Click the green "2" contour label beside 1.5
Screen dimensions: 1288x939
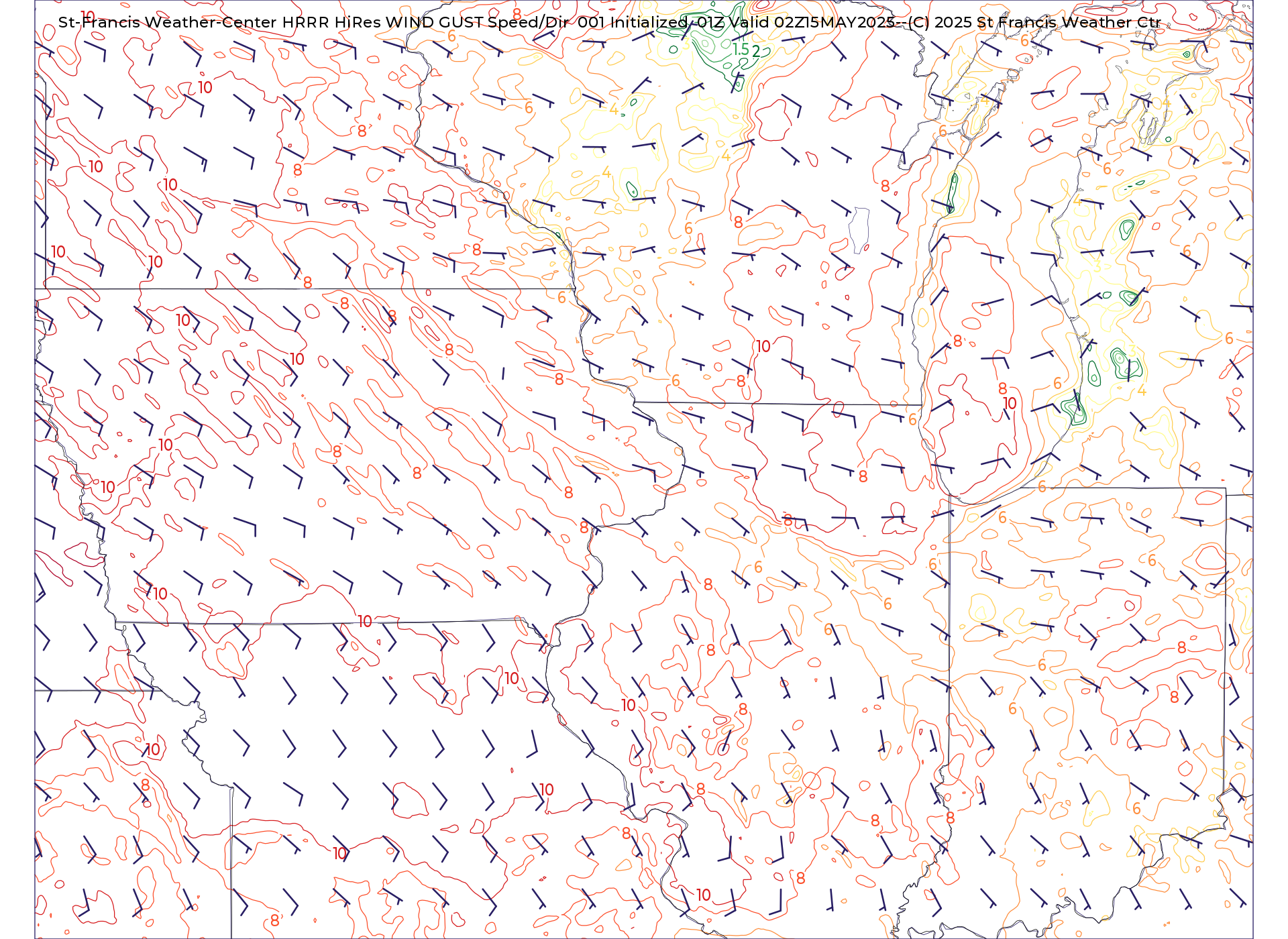pyautogui.click(x=756, y=51)
